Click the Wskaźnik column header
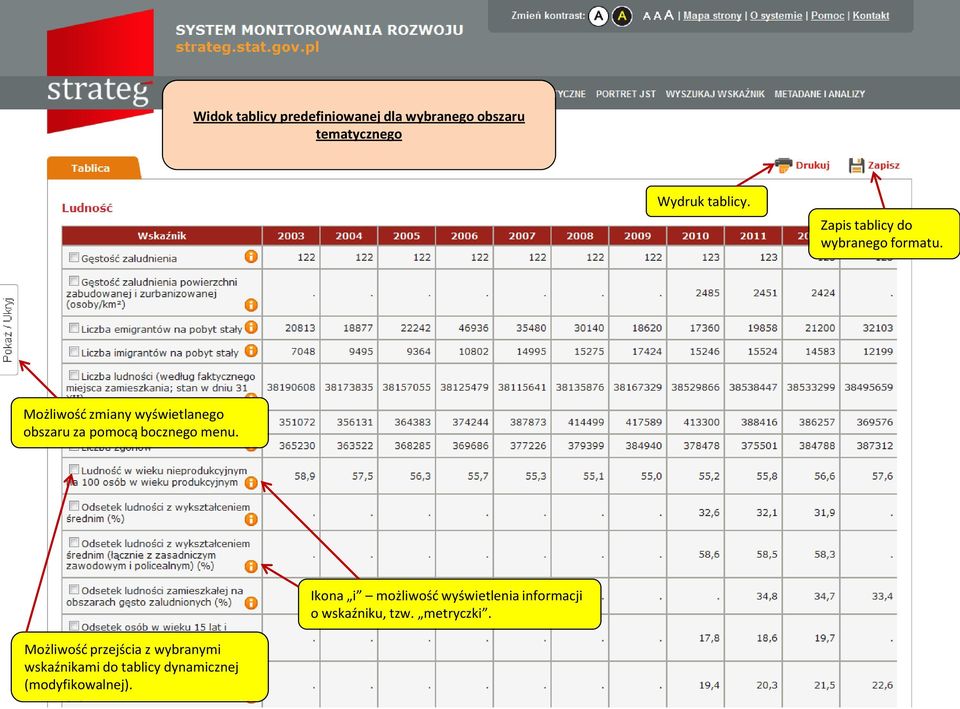The width and height of the screenshot is (960, 709). pyautogui.click(x=162, y=236)
